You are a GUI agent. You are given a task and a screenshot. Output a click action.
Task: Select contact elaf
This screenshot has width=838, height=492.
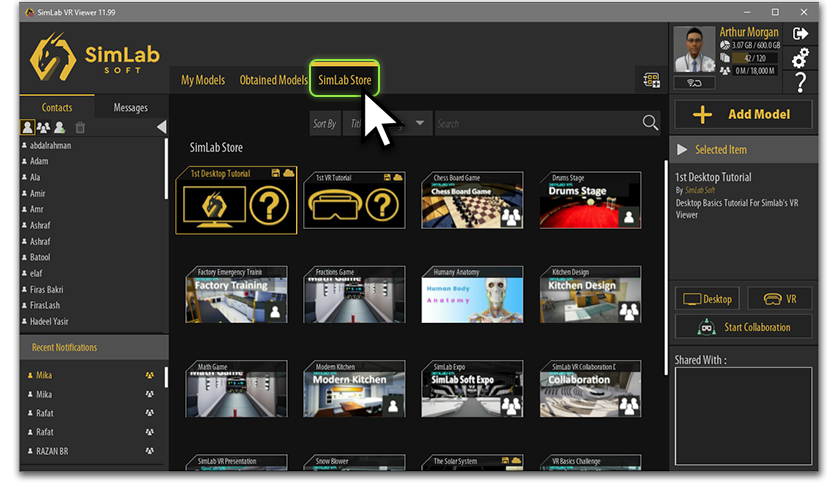point(36,273)
